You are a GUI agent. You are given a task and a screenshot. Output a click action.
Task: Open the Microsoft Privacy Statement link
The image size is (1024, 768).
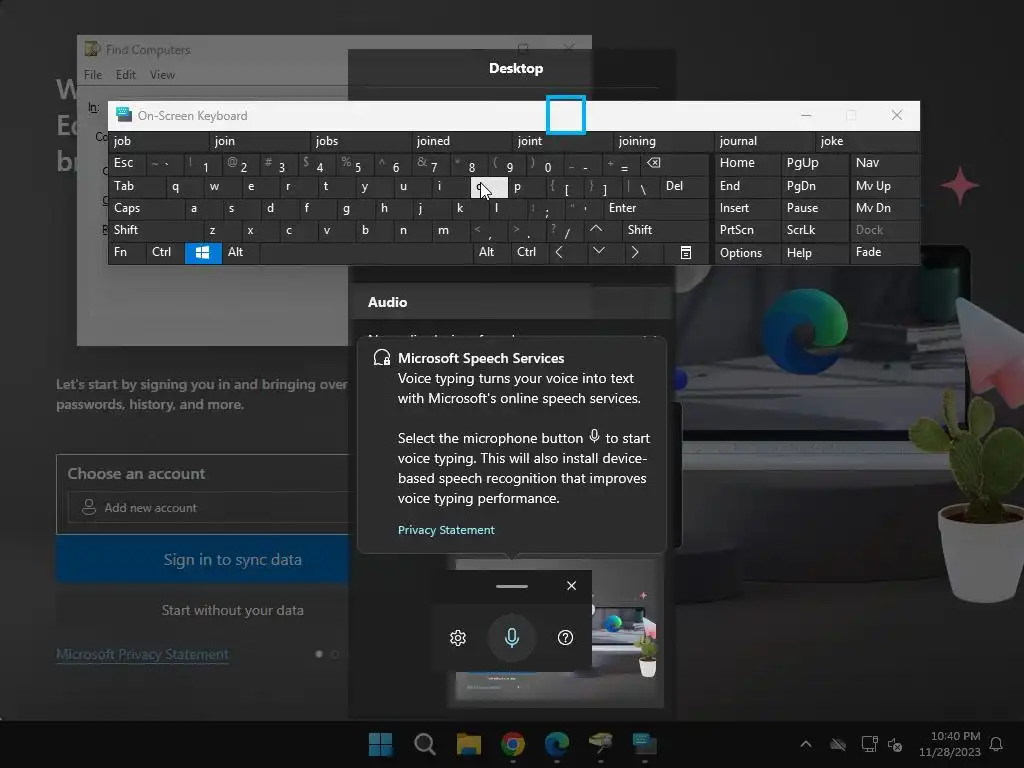click(142, 654)
